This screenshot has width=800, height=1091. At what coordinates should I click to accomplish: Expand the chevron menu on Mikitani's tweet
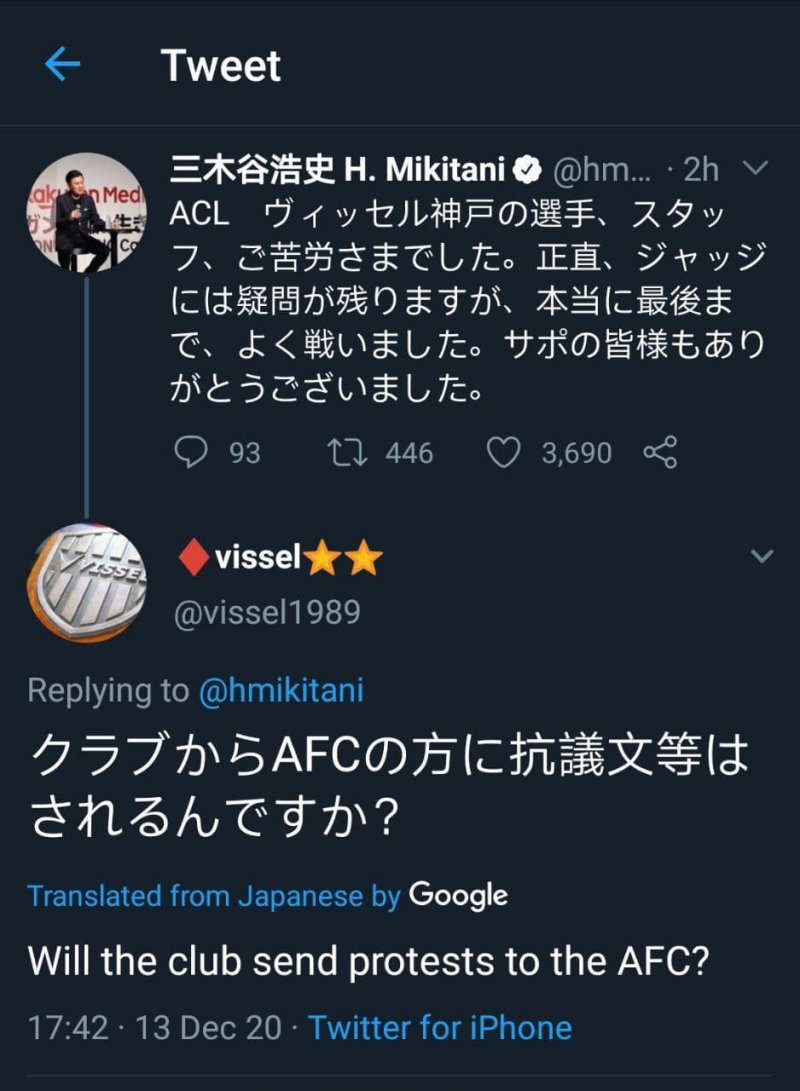click(757, 168)
